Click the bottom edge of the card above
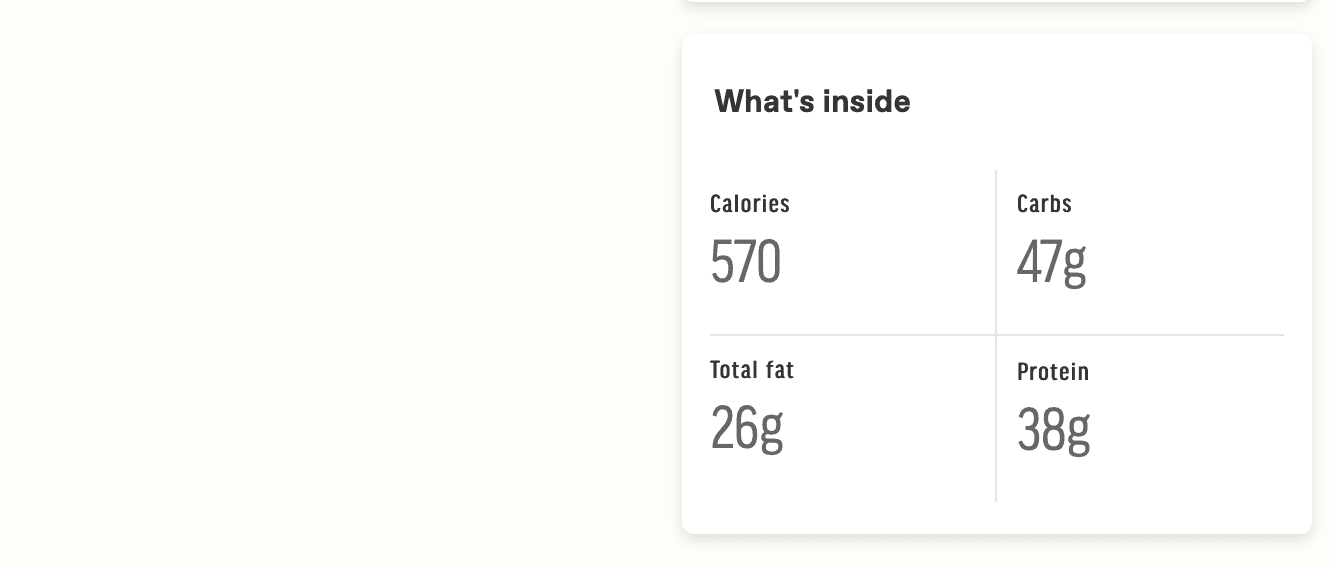 (997, 1)
